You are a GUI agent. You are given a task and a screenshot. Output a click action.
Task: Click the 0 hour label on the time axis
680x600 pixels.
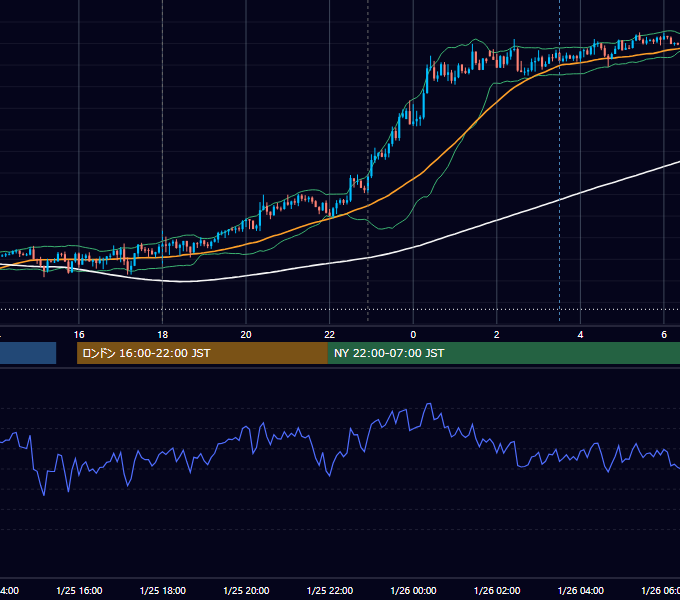(x=413, y=335)
